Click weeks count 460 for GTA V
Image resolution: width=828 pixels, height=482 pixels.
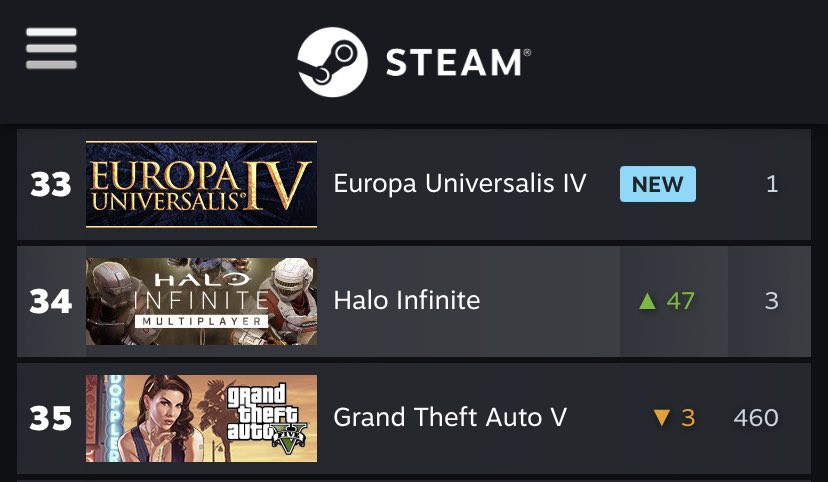(x=756, y=418)
